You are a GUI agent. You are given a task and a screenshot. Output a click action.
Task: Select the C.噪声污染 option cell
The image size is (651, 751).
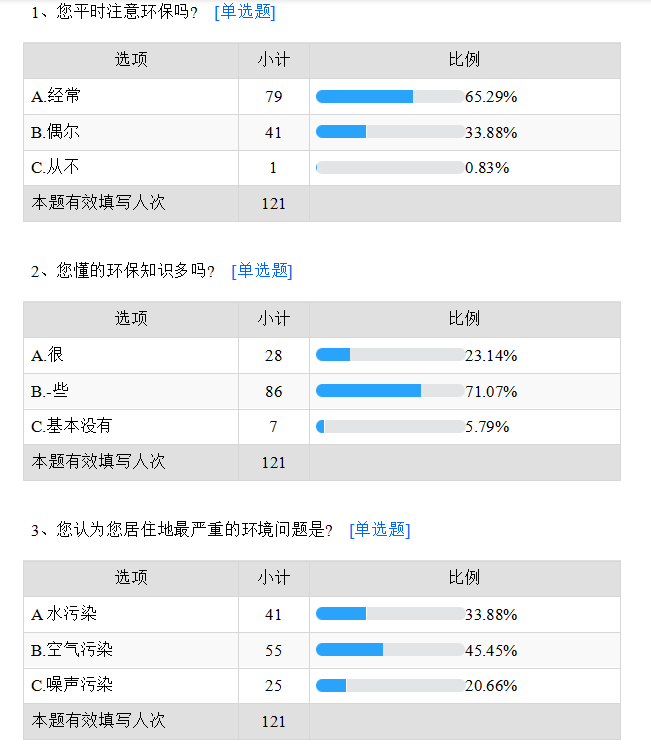[x=131, y=685]
